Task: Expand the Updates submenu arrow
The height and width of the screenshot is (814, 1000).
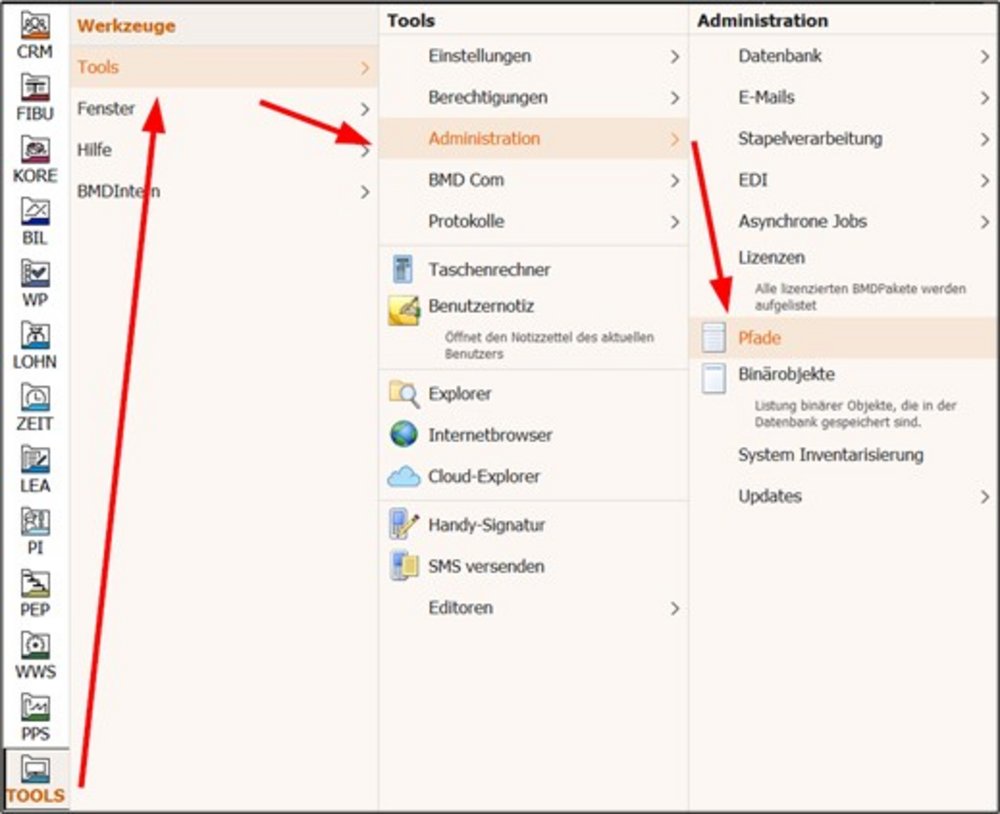Action: point(985,497)
